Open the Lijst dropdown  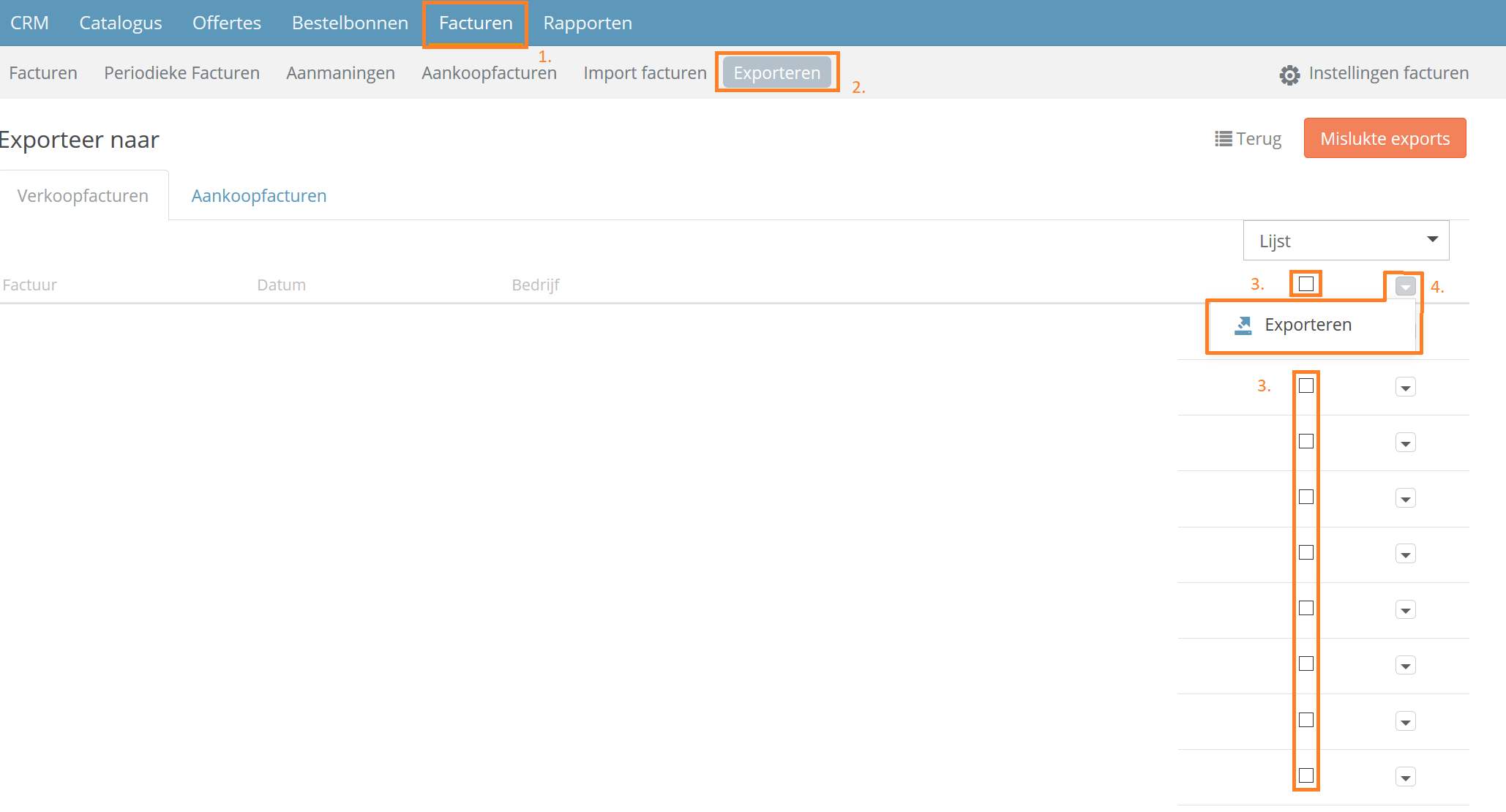coord(1346,241)
